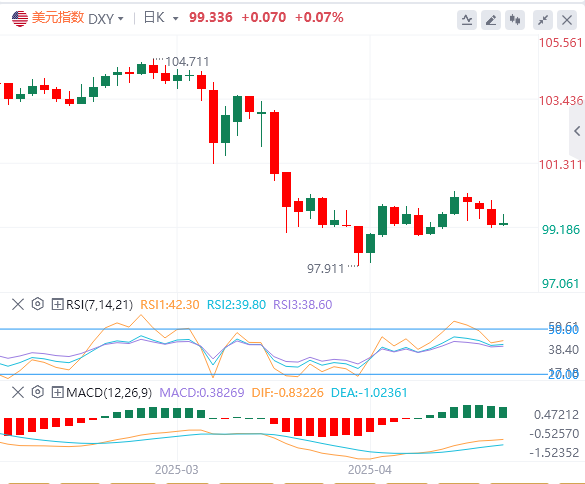Viewport: 585px width, 484px height.
Task: Click the 104.711 high price label
Action: (x=187, y=62)
